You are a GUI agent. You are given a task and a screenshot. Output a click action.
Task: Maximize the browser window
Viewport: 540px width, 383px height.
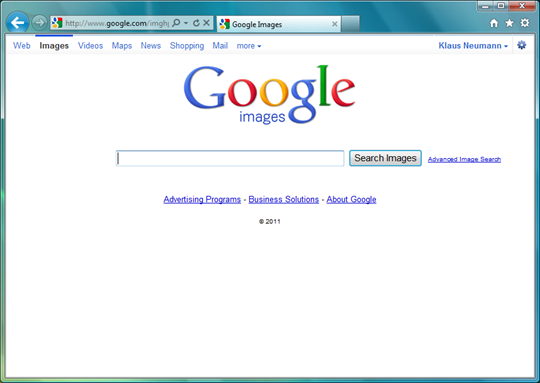click(x=501, y=6)
